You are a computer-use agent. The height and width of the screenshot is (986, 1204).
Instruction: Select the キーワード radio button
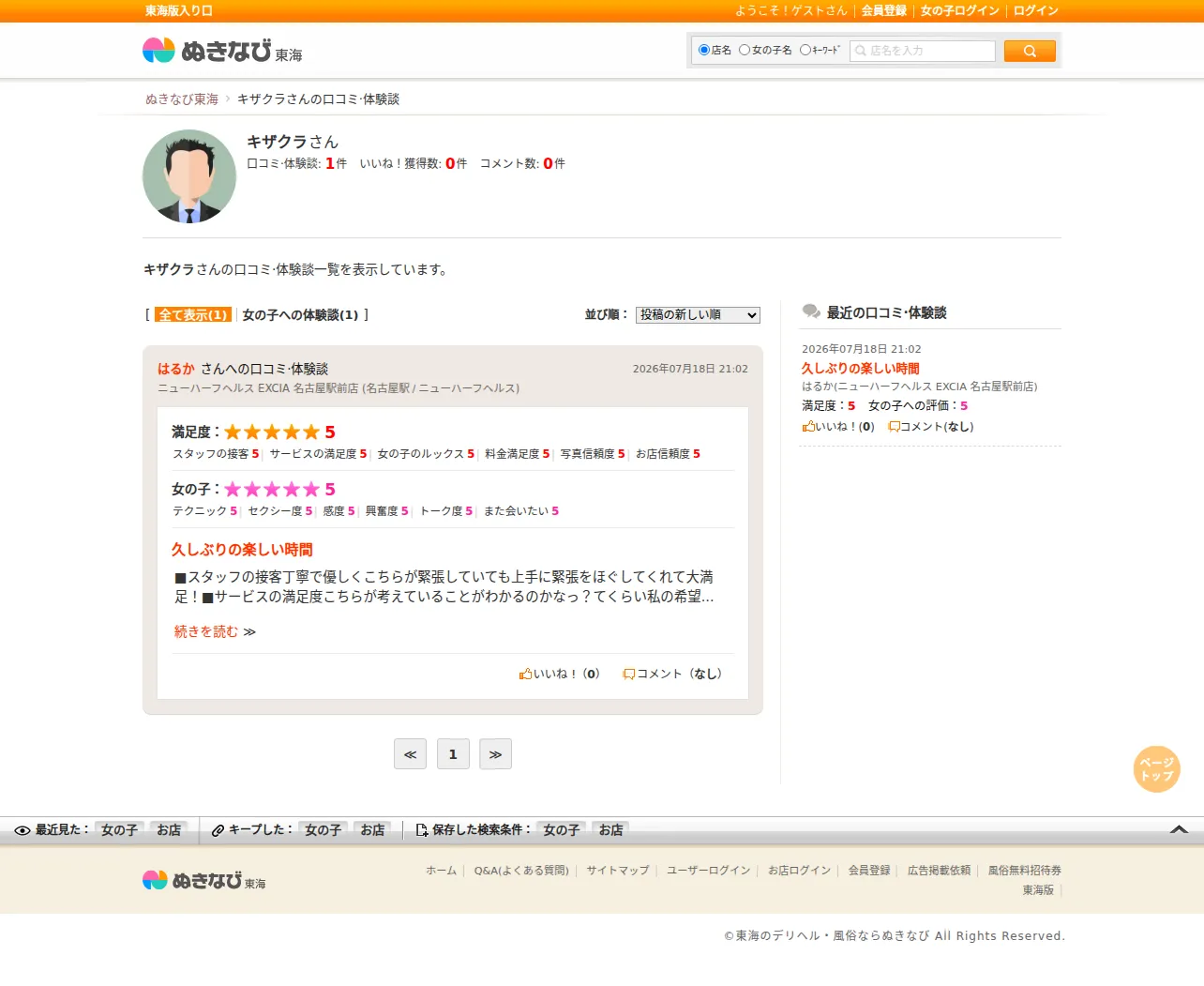(805, 50)
